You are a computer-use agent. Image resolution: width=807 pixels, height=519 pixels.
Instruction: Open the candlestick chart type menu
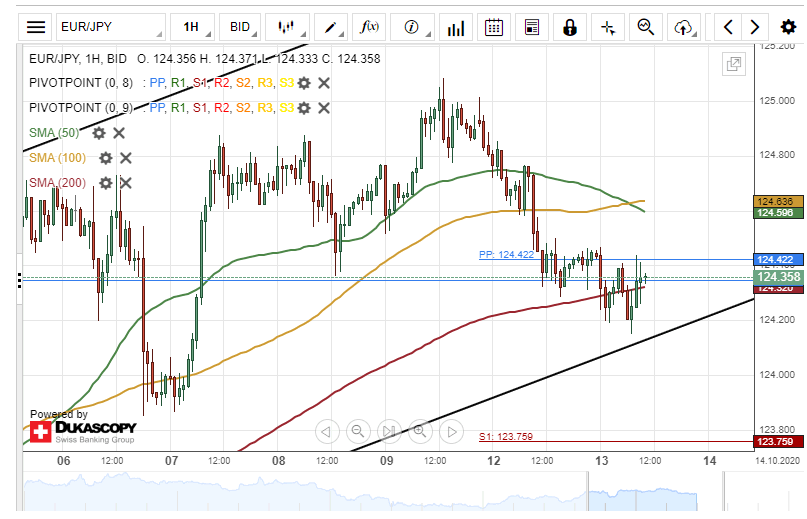(x=288, y=27)
